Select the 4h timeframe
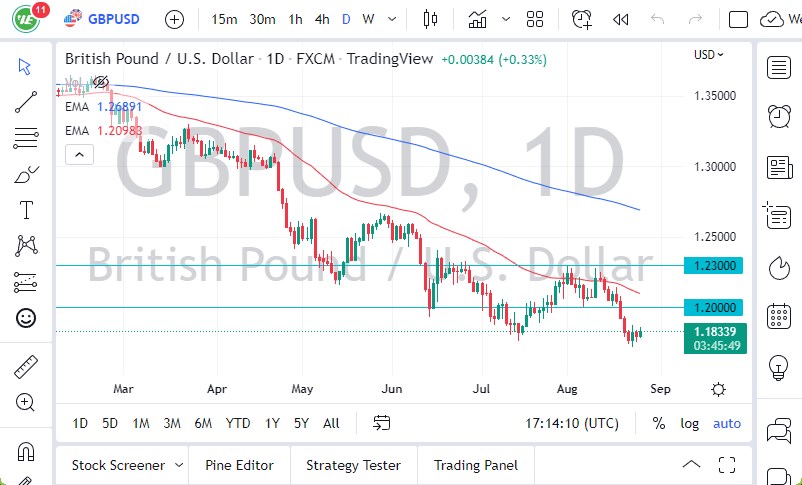Viewport: 802px width, 485px height. (321, 19)
